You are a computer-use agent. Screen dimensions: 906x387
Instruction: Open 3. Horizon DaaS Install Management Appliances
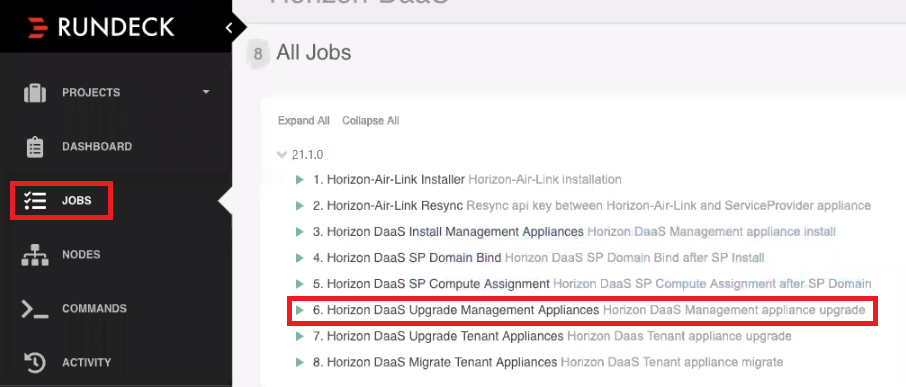click(448, 232)
